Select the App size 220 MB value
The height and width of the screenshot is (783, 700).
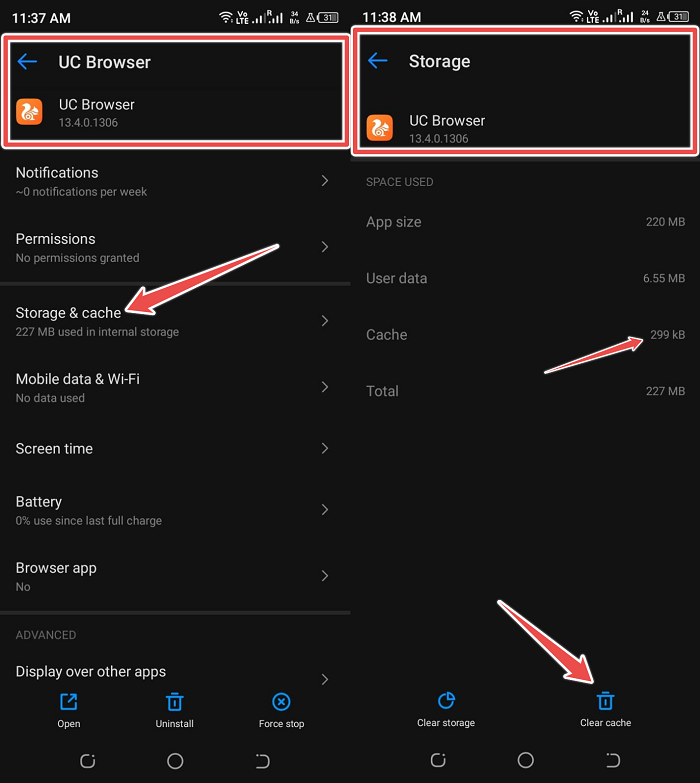click(665, 222)
